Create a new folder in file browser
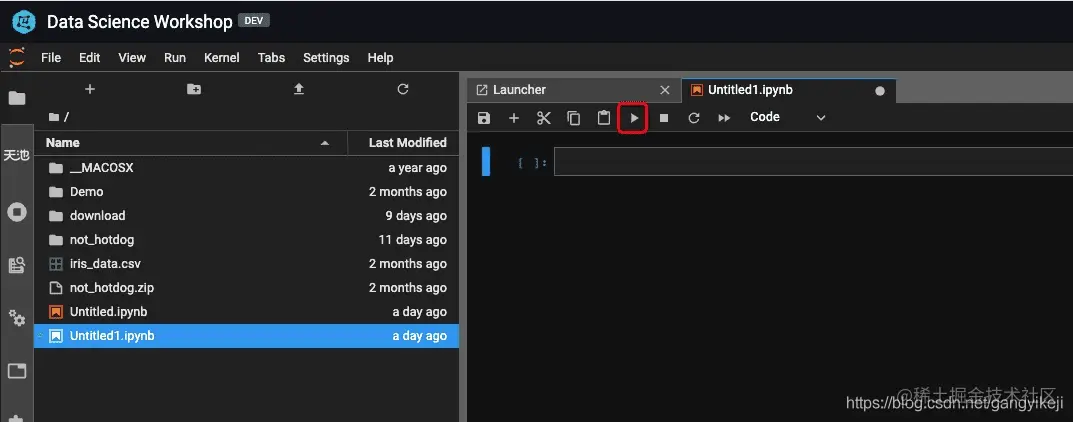The image size is (1073, 422). tap(194, 89)
